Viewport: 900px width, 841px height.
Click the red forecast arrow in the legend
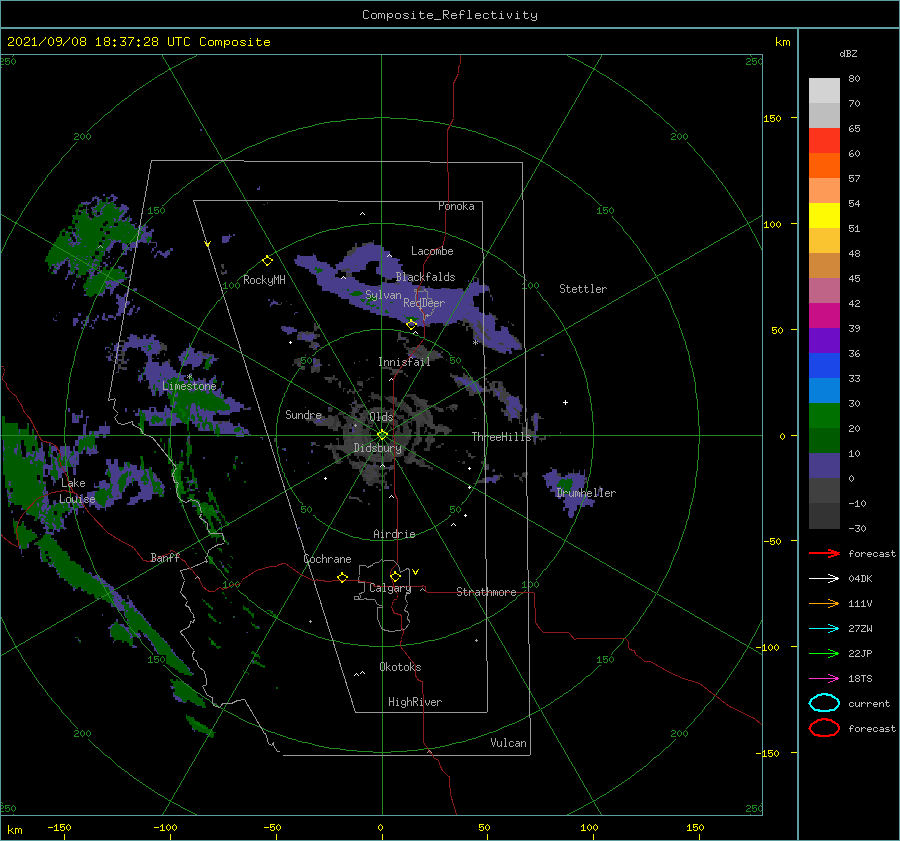click(x=824, y=553)
